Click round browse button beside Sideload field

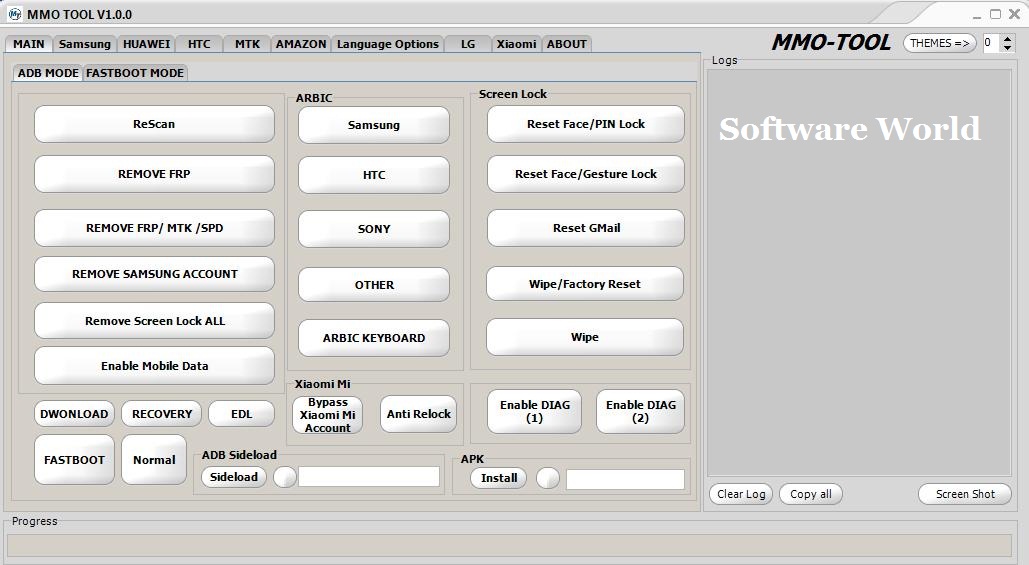tap(284, 477)
